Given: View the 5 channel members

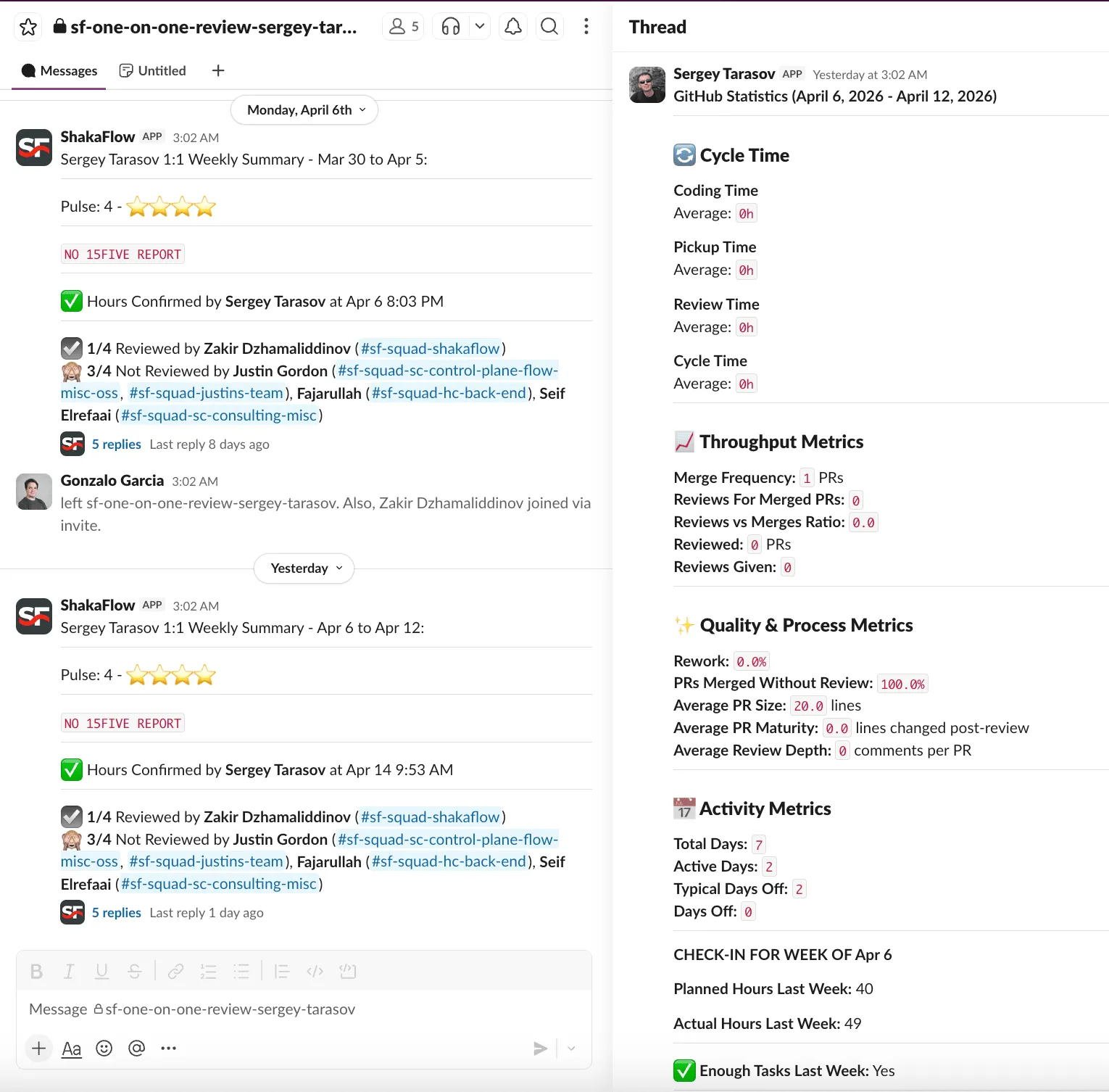Looking at the screenshot, I should tap(403, 28).
